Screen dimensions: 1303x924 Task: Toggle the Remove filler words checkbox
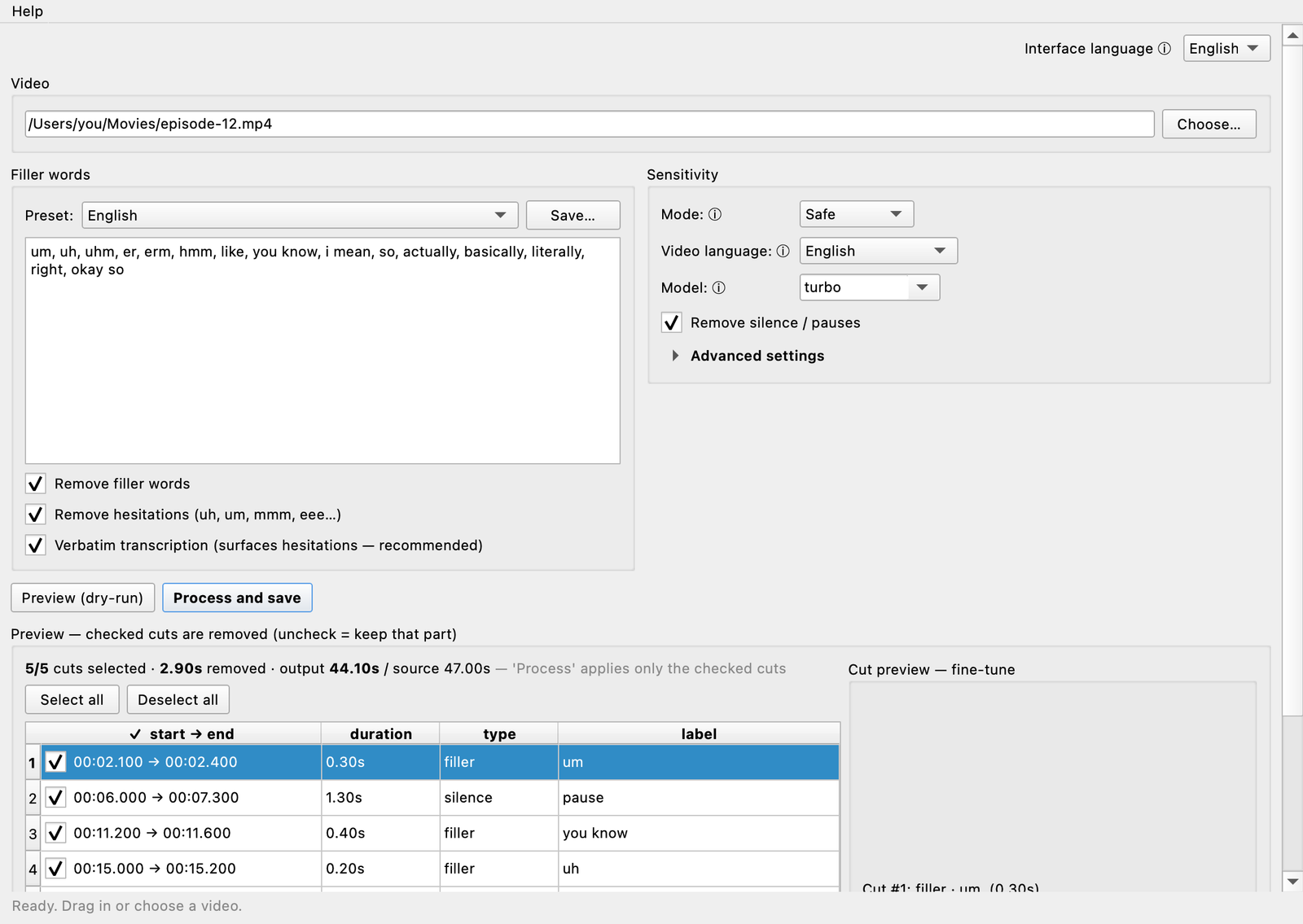point(35,484)
